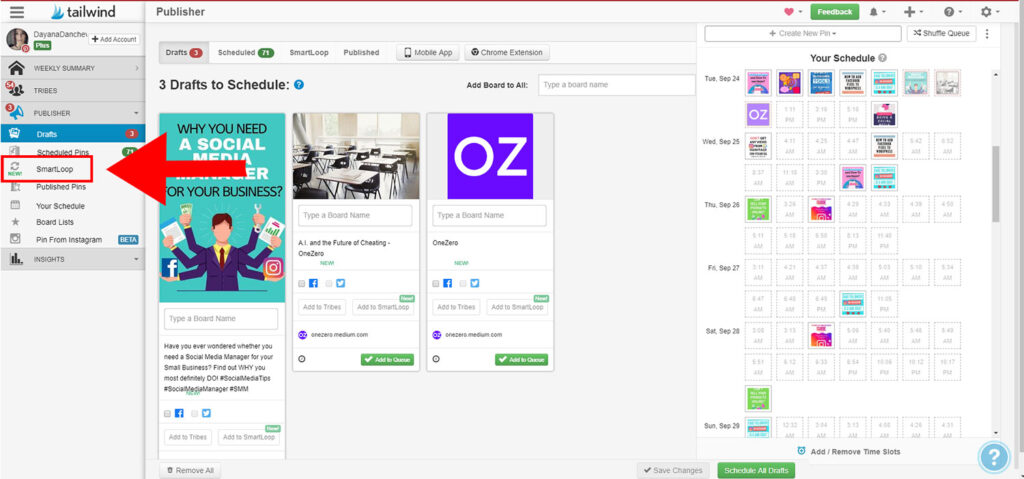Viewport: 1024px width, 479px height.
Task: Click the Weekly Summary home icon
Action: 16,68
